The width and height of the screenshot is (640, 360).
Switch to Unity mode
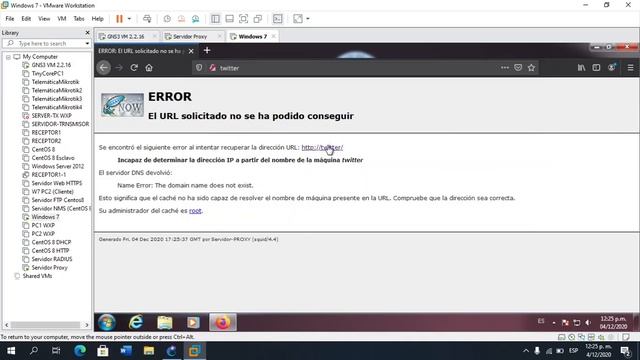[x=258, y=19]
